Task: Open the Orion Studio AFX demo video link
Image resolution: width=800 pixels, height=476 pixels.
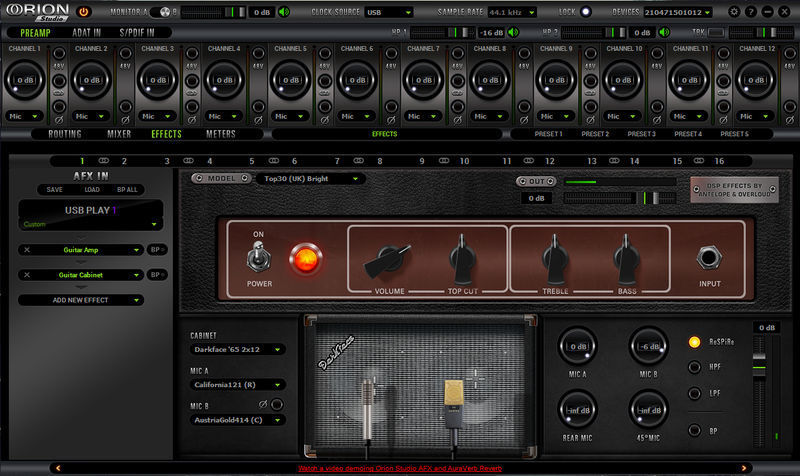Action: pos(399,468)
